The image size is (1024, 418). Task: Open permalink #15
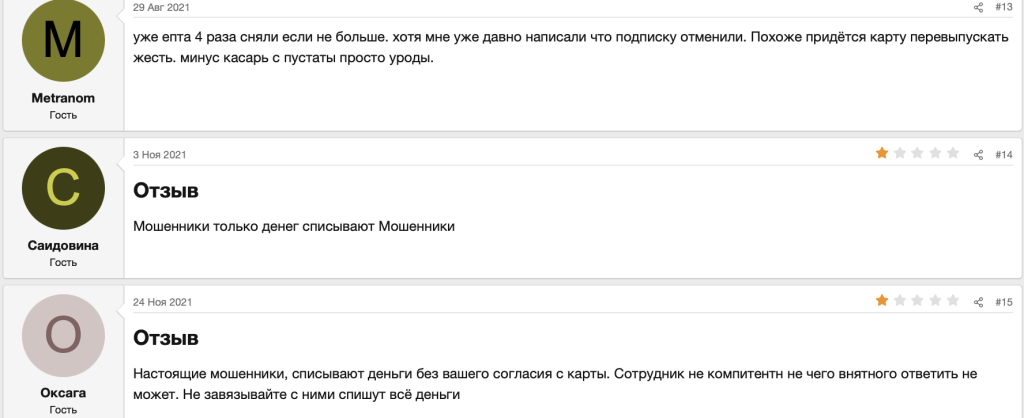[x=1004, y=301]
